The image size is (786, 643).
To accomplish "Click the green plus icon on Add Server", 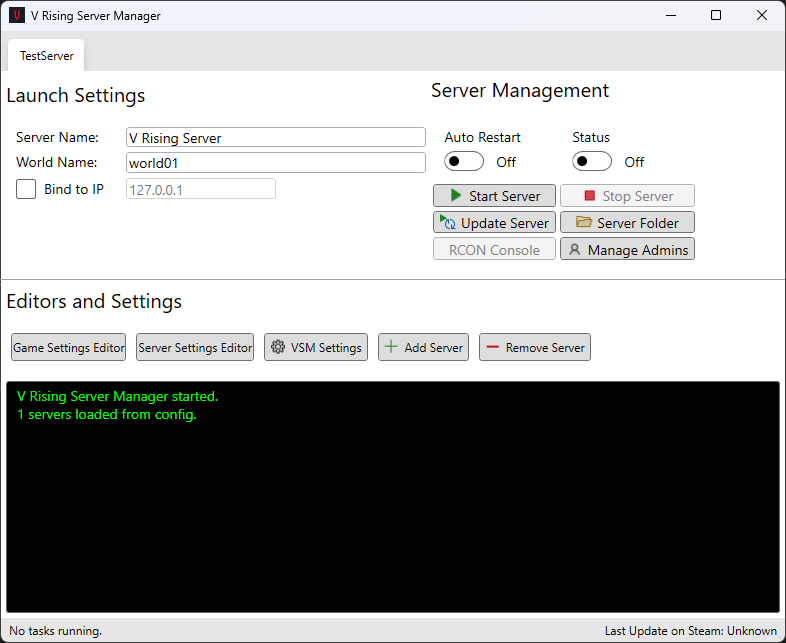I will [x=391, y=347].
